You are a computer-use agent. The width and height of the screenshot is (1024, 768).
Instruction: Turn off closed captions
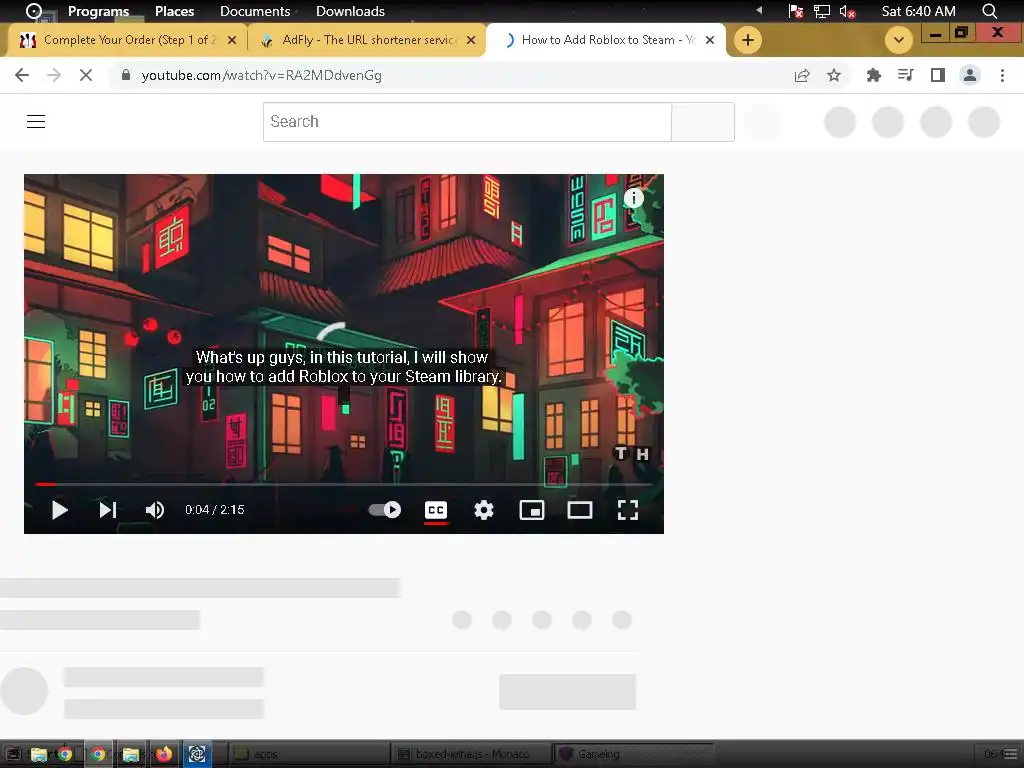436,510
